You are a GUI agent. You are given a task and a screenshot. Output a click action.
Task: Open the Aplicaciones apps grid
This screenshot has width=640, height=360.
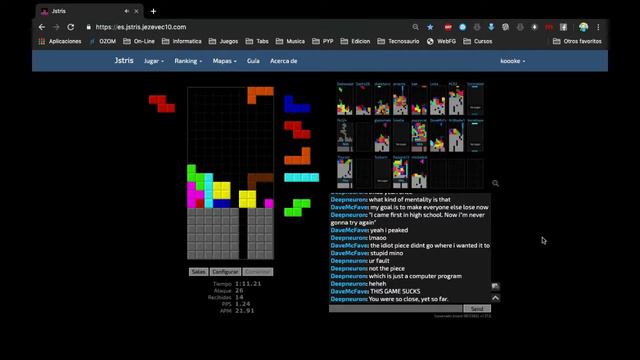[x=60, y=41]
